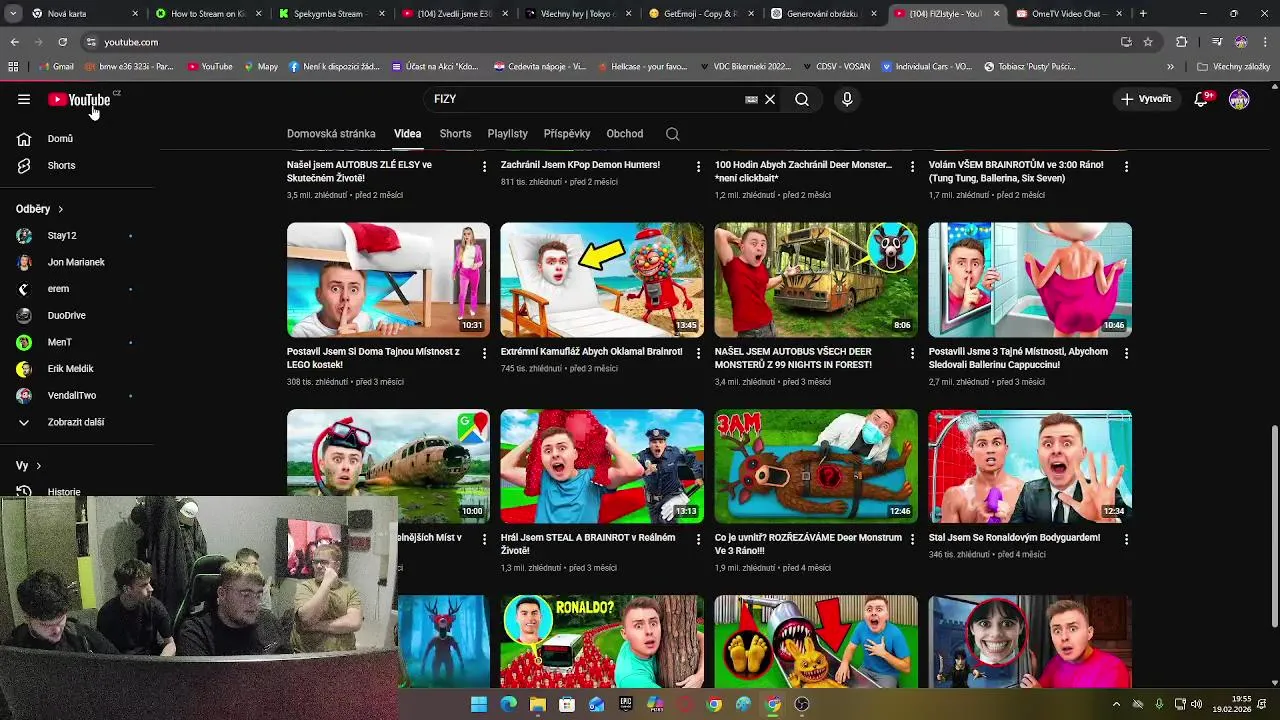This screenshot has height=720, width=1280.
Task: Play the 12:34 Ronaldo bodyguard thumbnail
Action: pos(1030,466)
